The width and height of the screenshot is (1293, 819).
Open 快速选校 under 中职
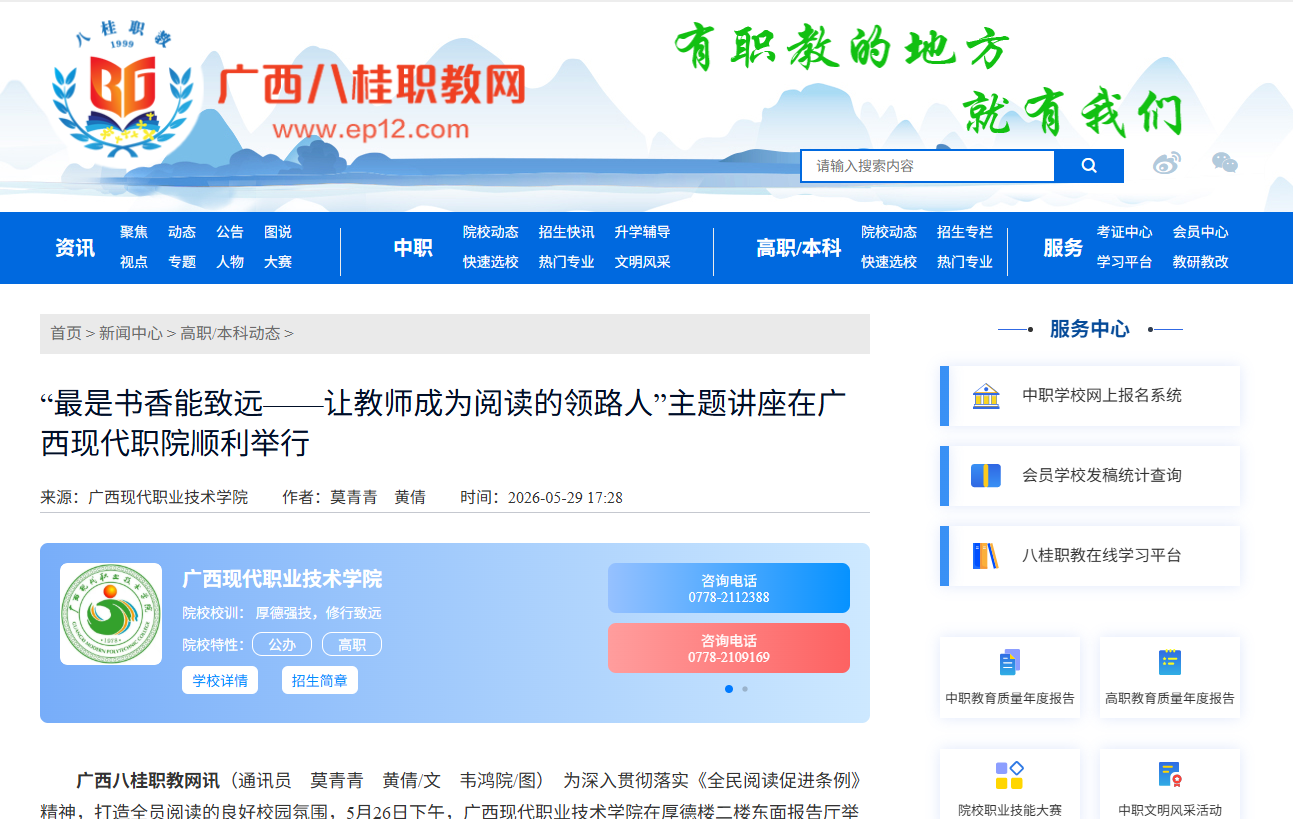491,262
